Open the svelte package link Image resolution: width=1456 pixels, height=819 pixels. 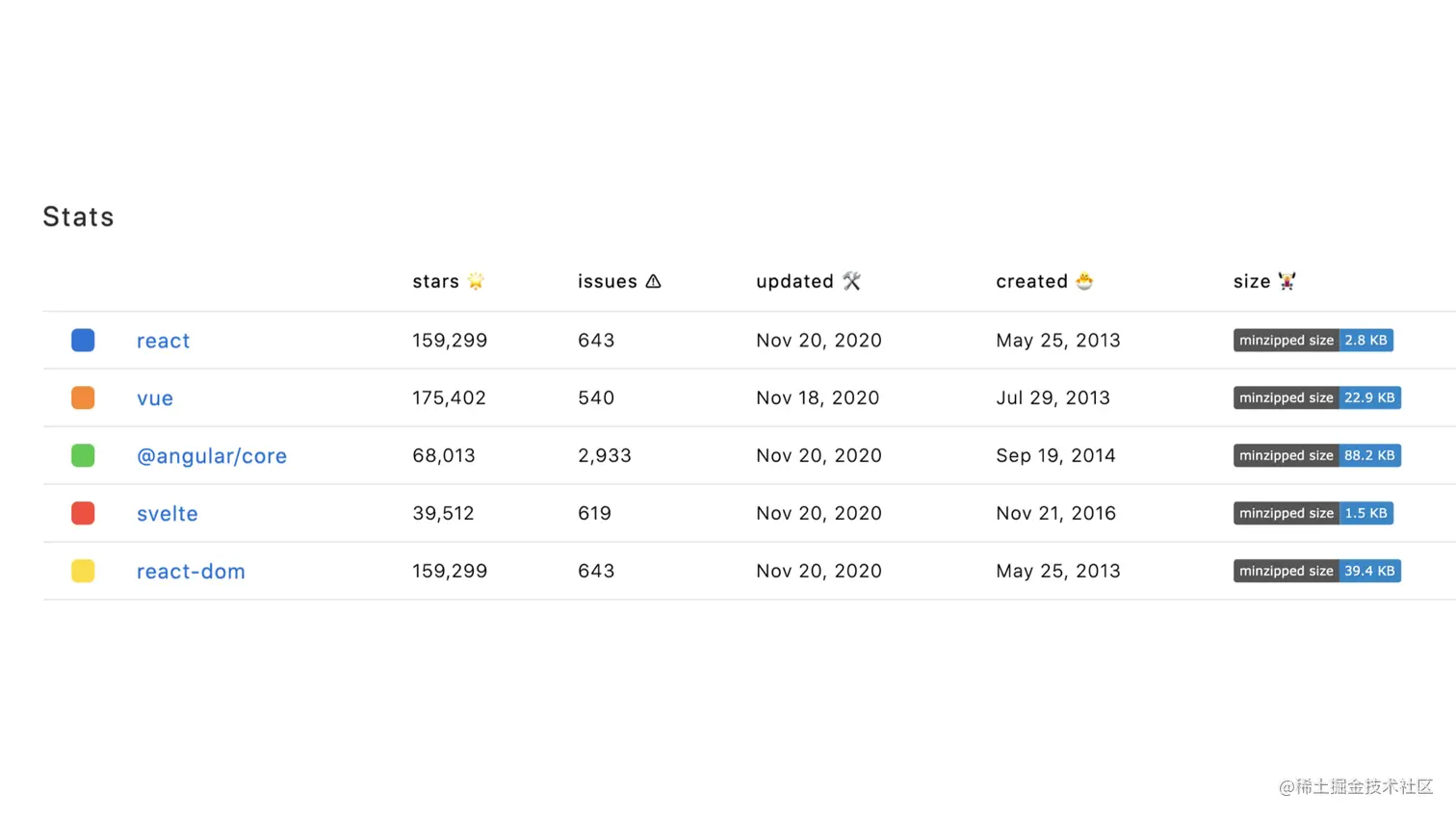pos(168,514)
